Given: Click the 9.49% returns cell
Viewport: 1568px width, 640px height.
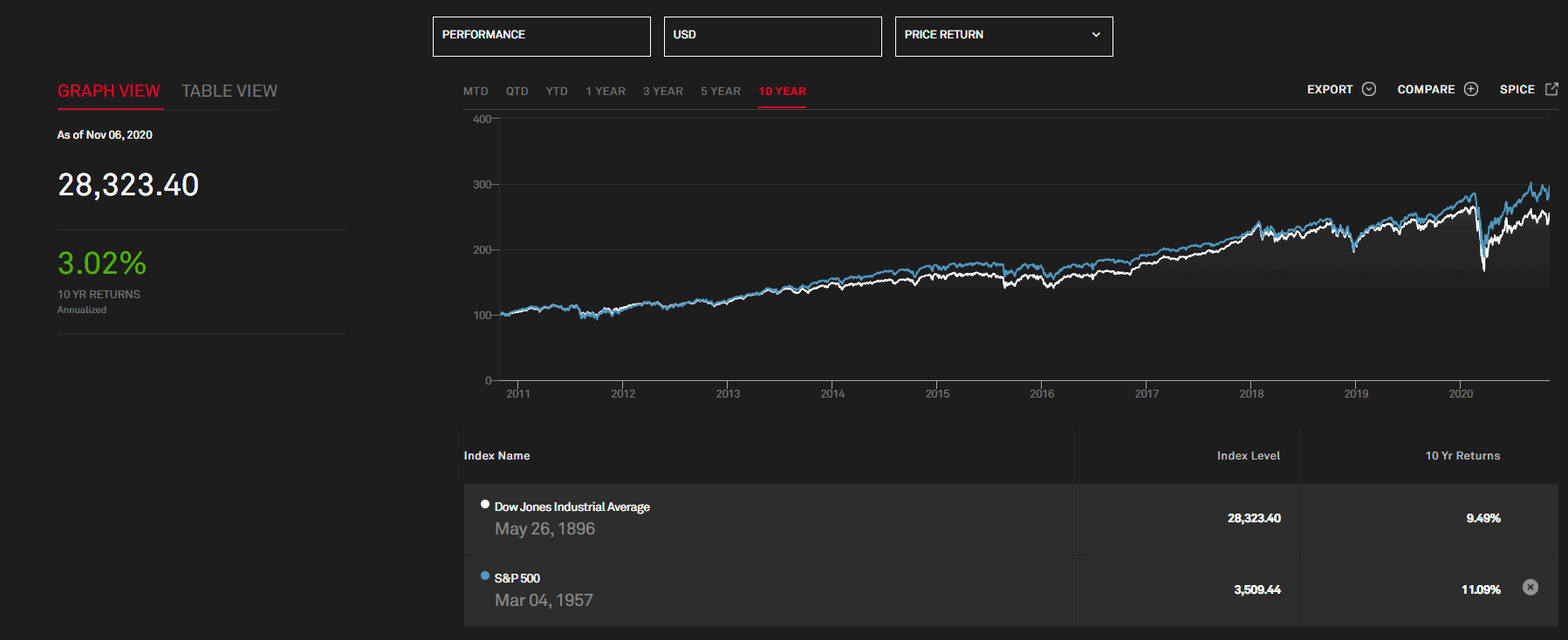Looking at the screenshot, I should click(x=1483, y=518).
